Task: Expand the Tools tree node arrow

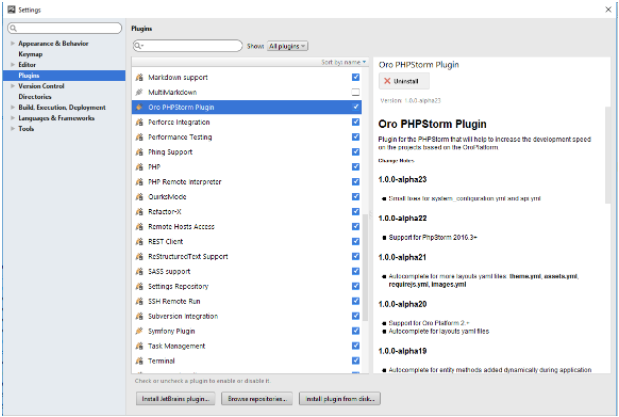Action: coord(13,128)
